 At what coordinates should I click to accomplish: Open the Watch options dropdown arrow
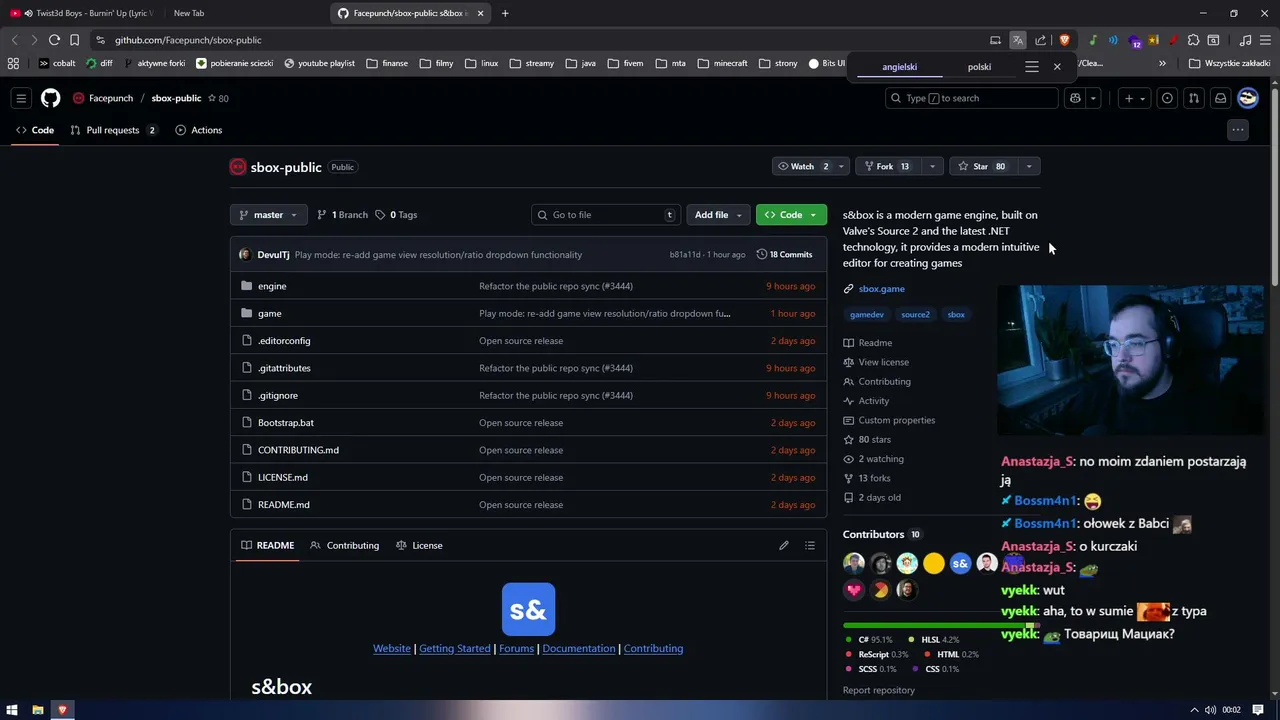(841, 166)
